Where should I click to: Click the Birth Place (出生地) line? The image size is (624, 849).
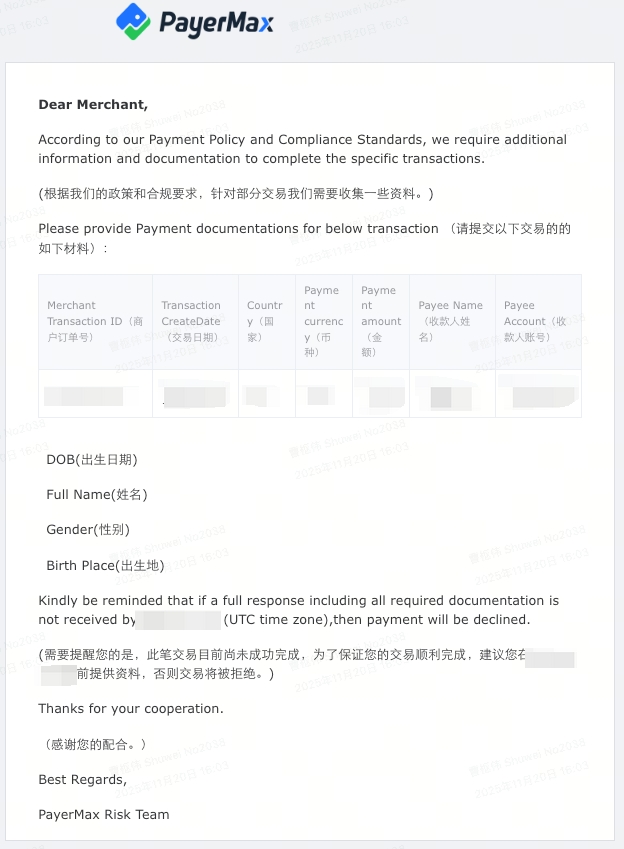point(105,566)
